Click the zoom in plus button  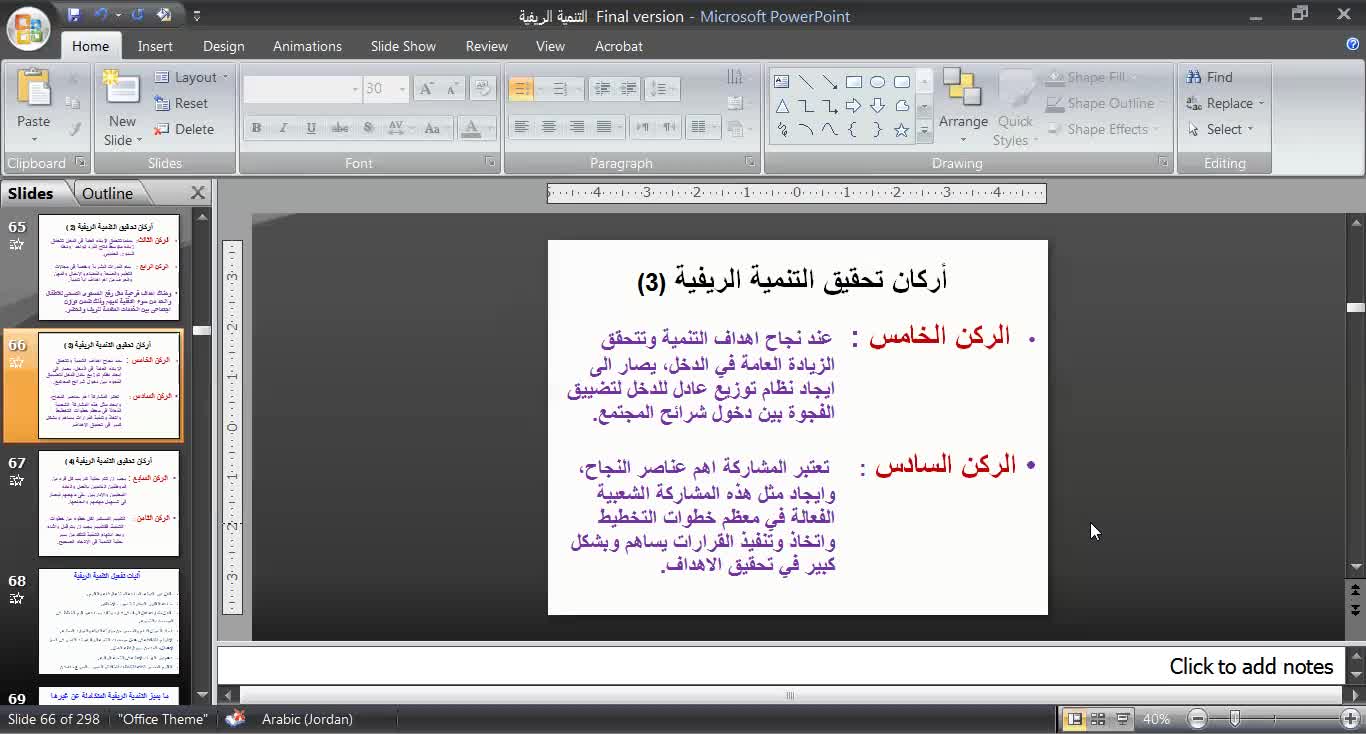(1351, 719)
